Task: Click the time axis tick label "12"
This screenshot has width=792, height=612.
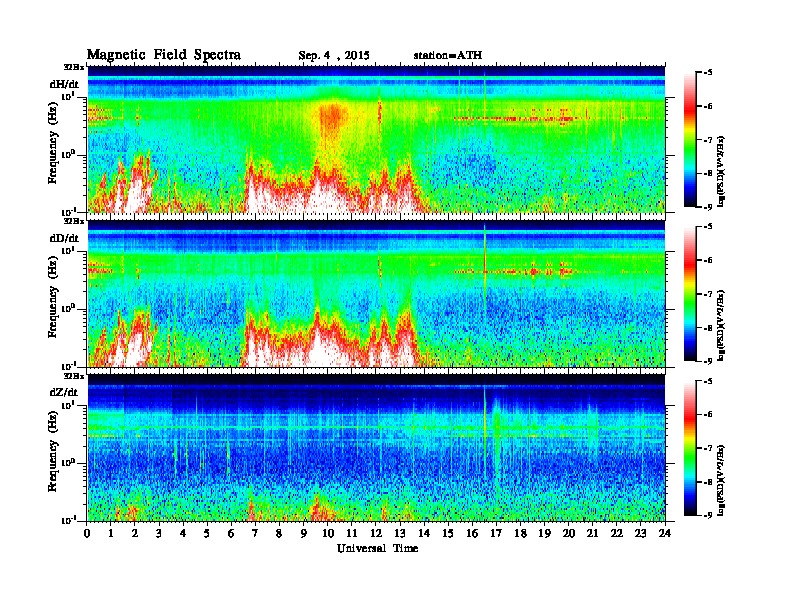Action: pyautogui.click(x=376, y=533)
